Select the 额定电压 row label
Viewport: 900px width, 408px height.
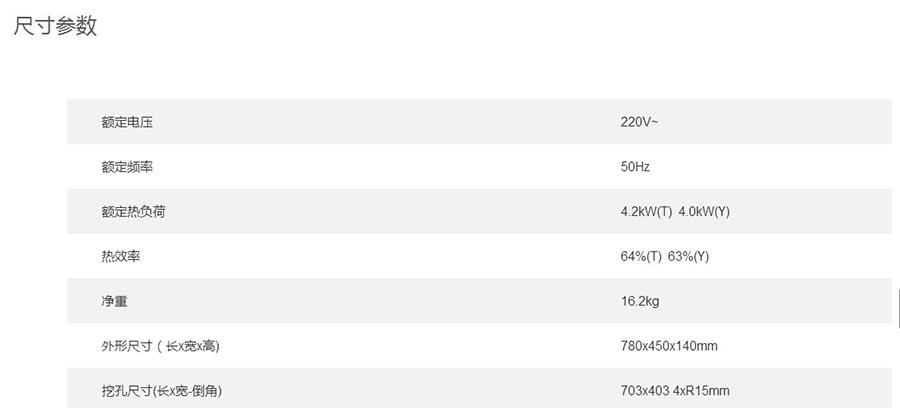tap(127, 122)
